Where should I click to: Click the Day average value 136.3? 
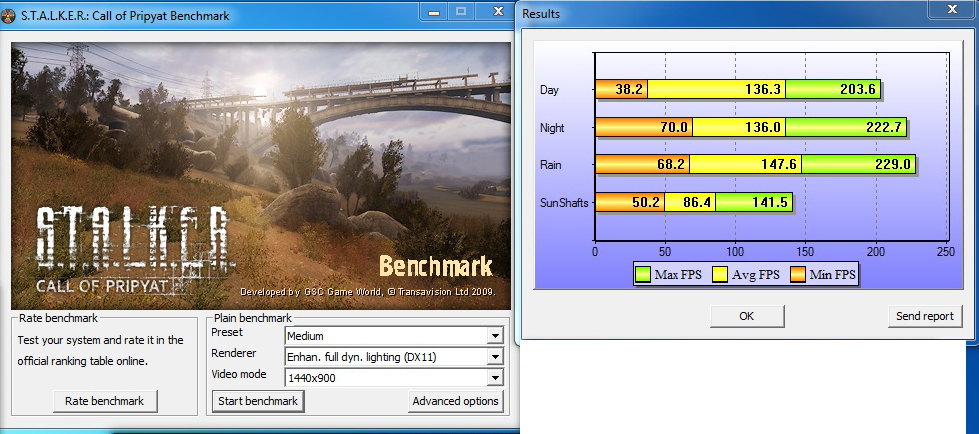(763, 90)
